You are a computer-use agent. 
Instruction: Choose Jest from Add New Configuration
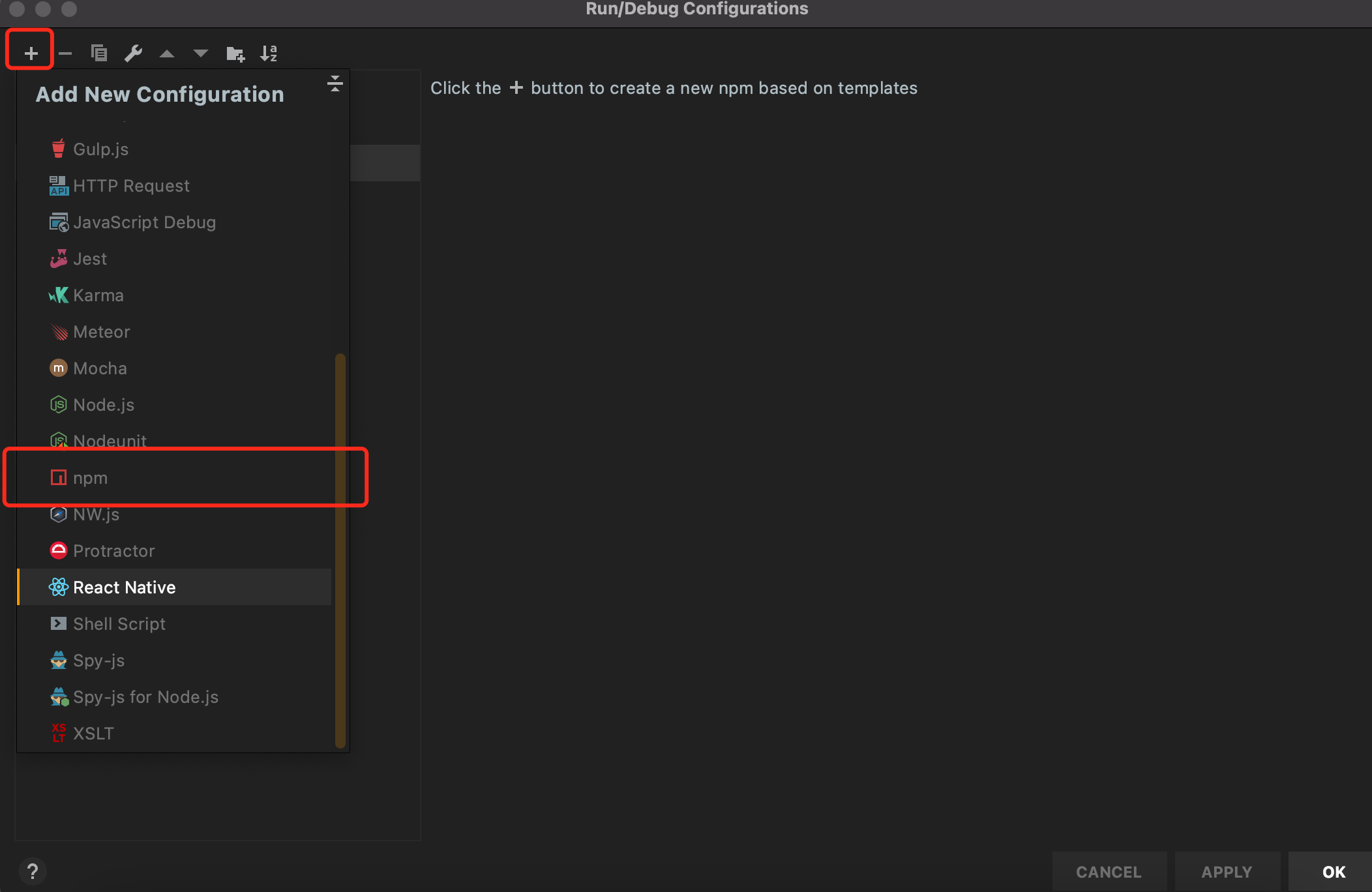click(90, 258)
